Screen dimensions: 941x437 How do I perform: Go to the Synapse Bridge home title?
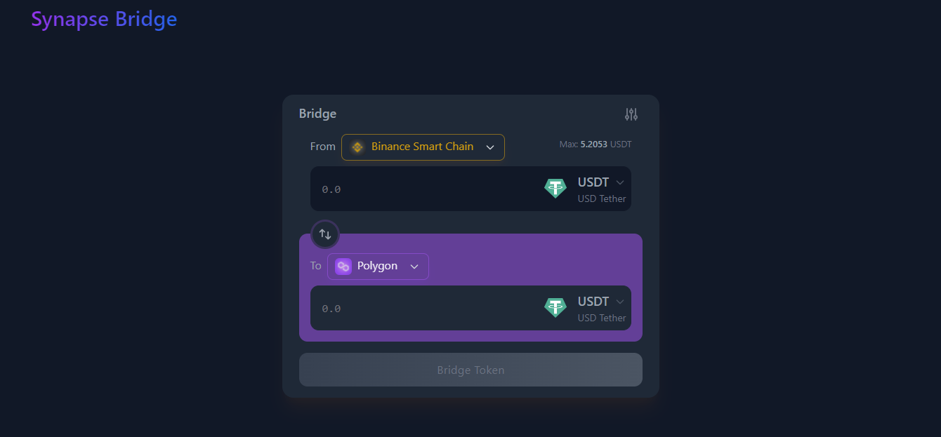tap(104, 19)
